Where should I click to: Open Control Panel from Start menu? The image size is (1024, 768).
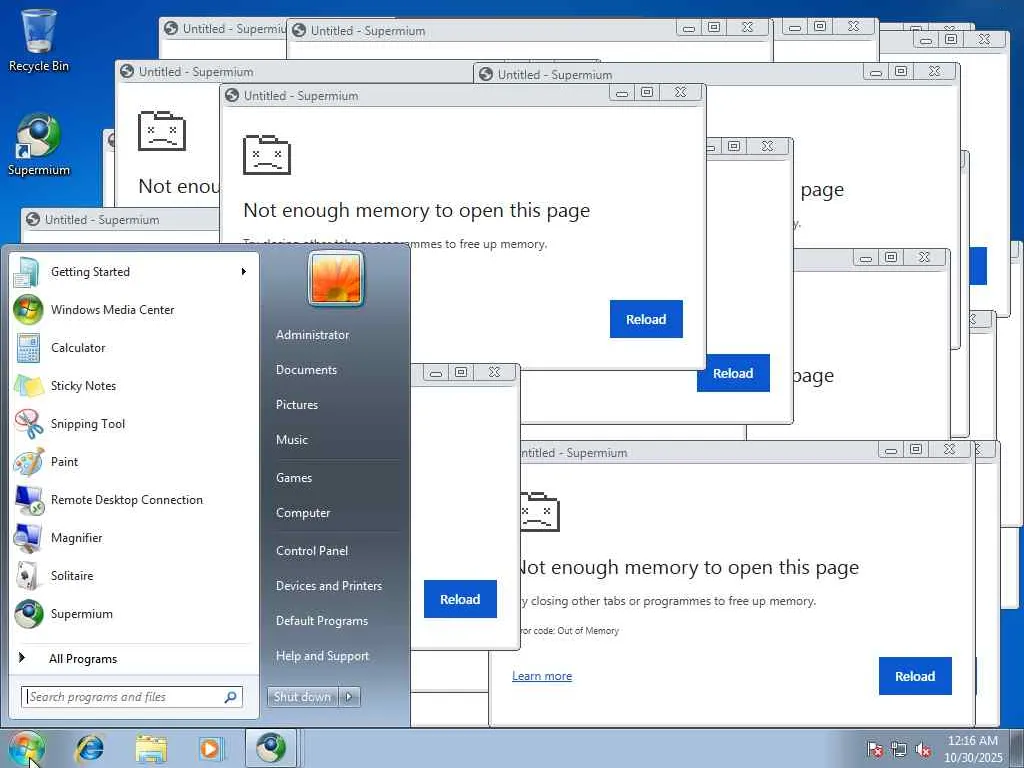click(x=312, y=551)
